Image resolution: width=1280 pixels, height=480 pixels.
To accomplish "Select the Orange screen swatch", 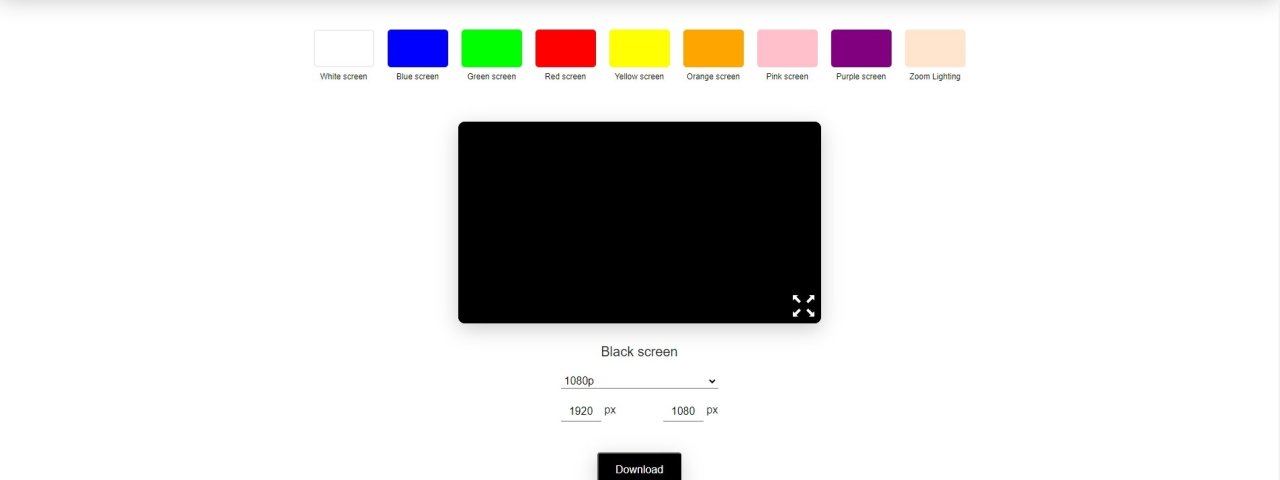I will (714, 48).
